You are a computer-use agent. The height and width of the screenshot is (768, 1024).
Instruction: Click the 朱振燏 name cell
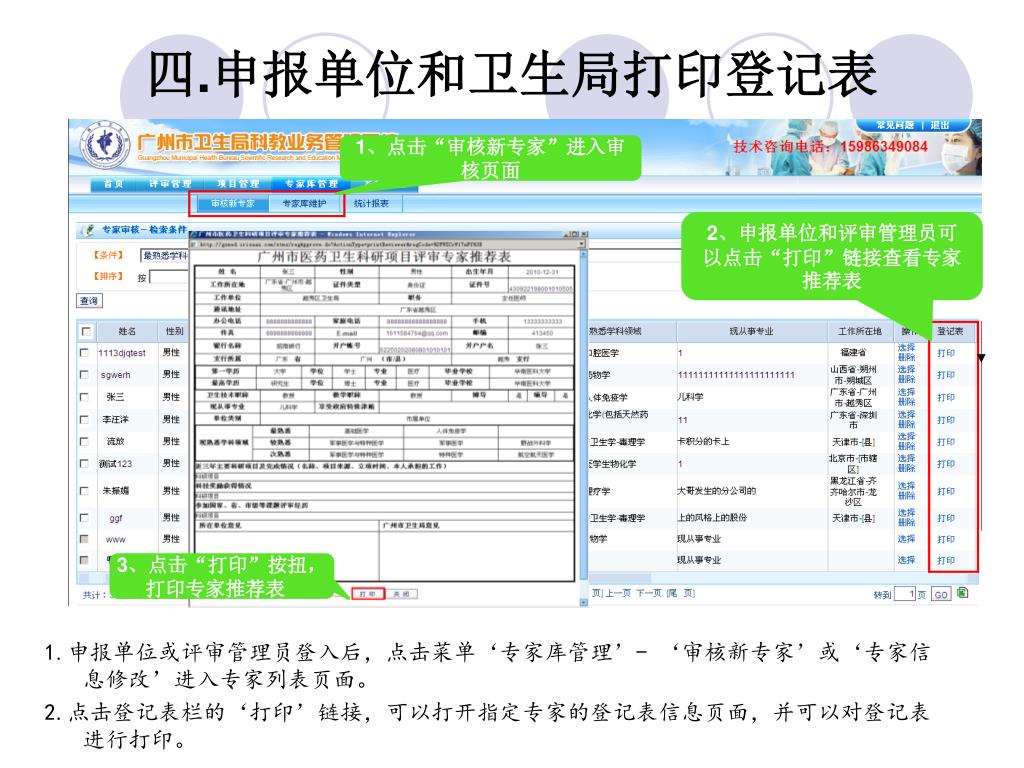click(116, 490)
